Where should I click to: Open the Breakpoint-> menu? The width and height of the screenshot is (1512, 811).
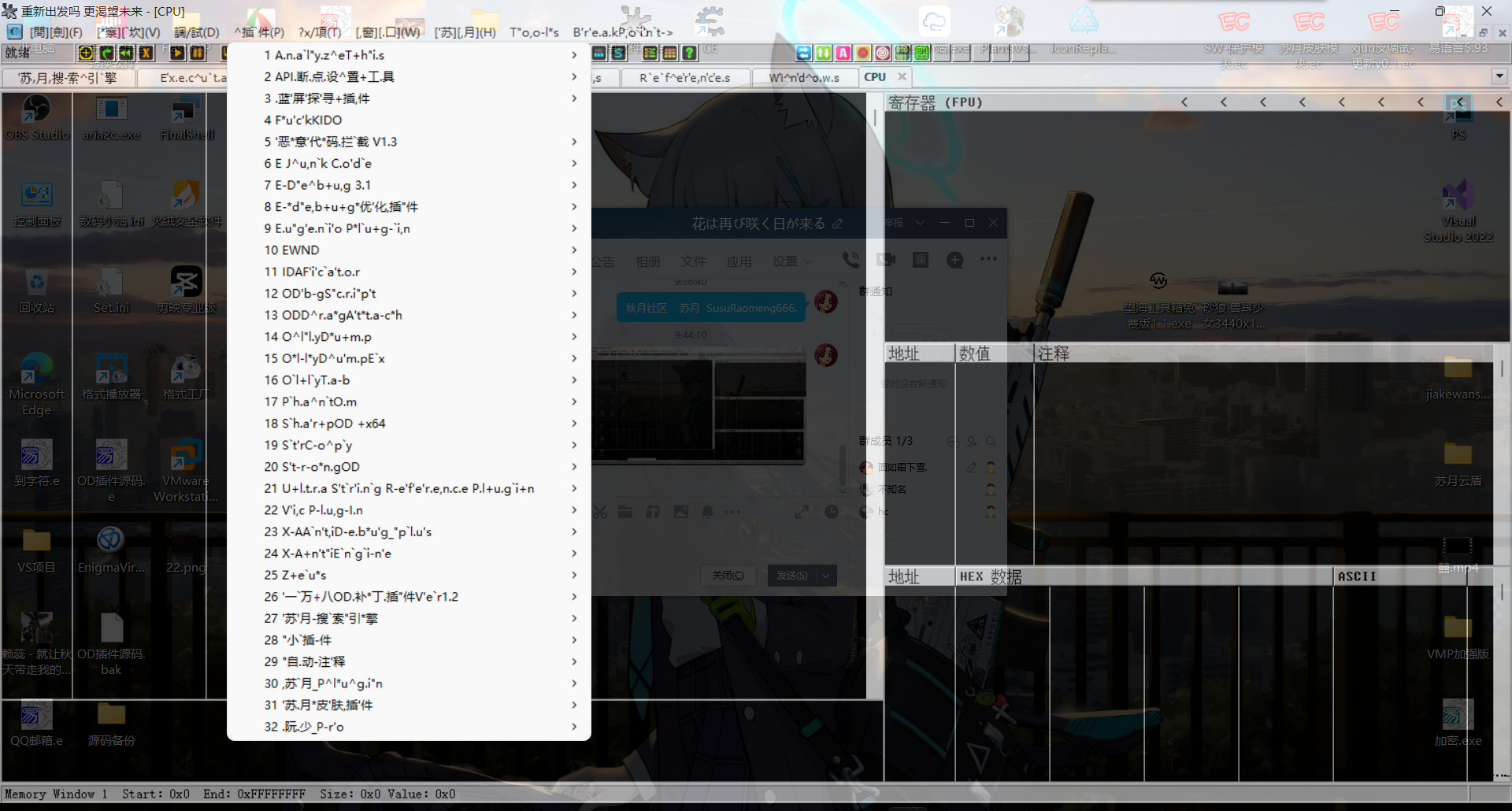pos(623,32)
